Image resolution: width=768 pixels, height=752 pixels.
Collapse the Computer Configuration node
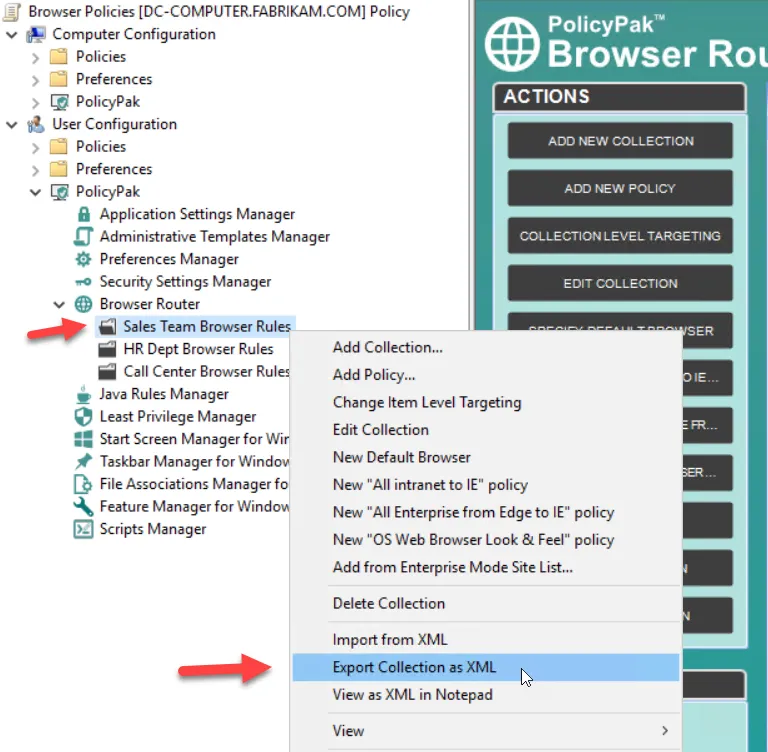[x=12, y=35]
